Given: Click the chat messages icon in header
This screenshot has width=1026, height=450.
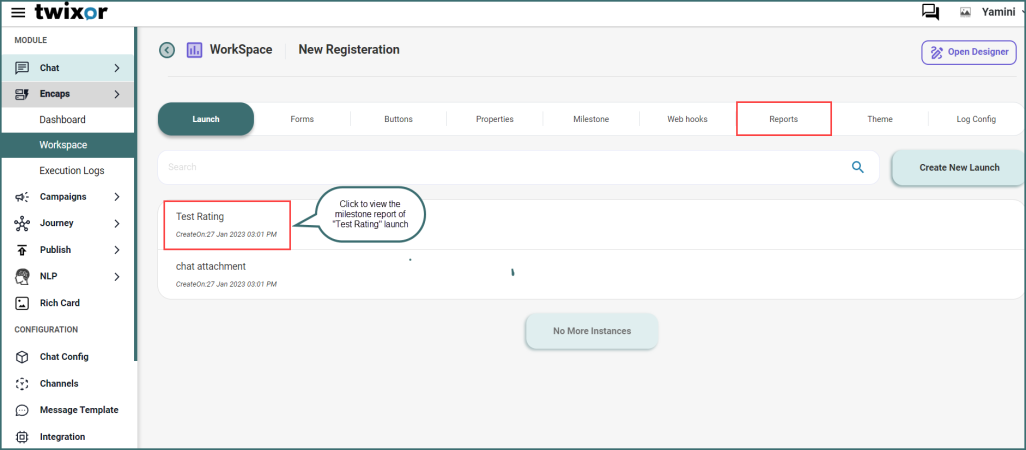Looking at the screenshot, I should coord(930,12).
